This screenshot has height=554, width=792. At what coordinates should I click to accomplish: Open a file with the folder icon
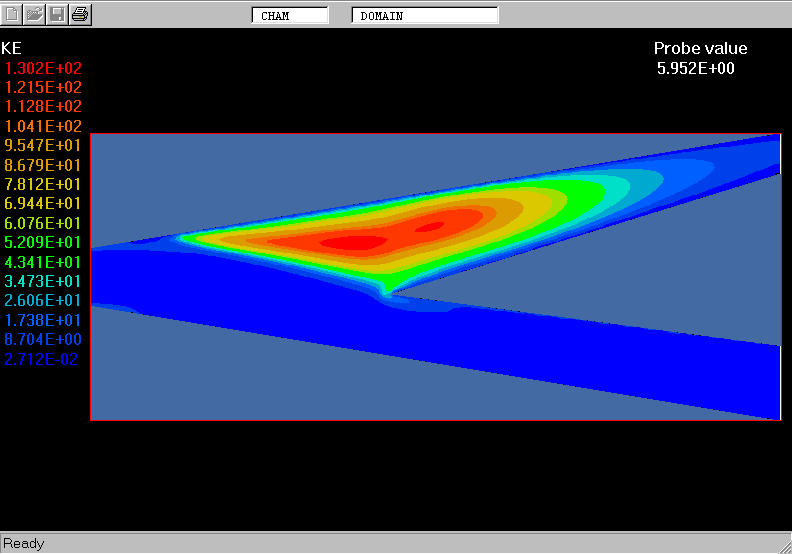pos(35,14)
